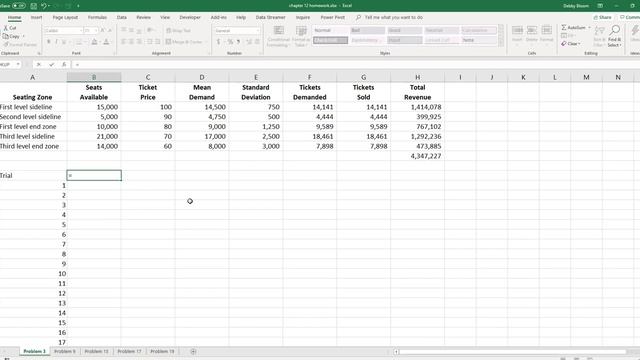
Task: Click the horizontal scrollbar left arrow
Action: pyautogui.click(x=396, y=352)
